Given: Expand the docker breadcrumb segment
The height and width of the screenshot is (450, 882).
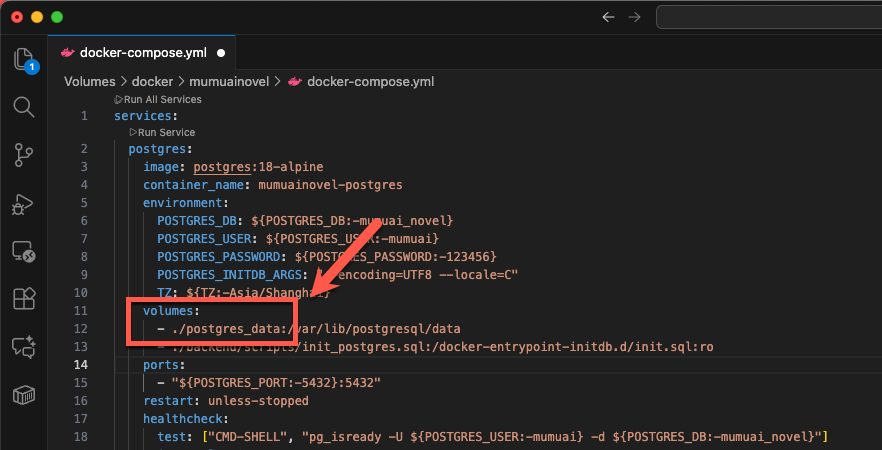Looking at the screenshot, I should click(x=152, y=82).
